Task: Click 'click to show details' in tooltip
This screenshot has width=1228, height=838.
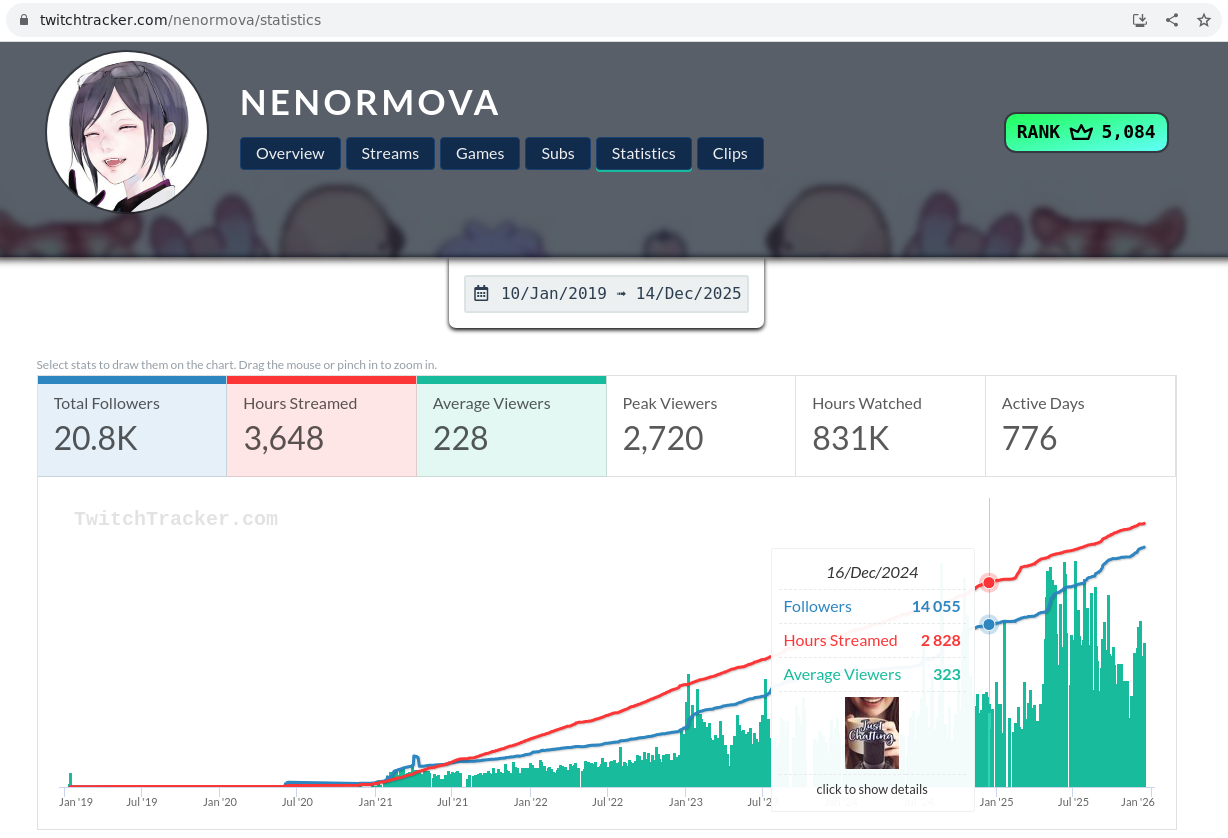Action: [872, 789]
